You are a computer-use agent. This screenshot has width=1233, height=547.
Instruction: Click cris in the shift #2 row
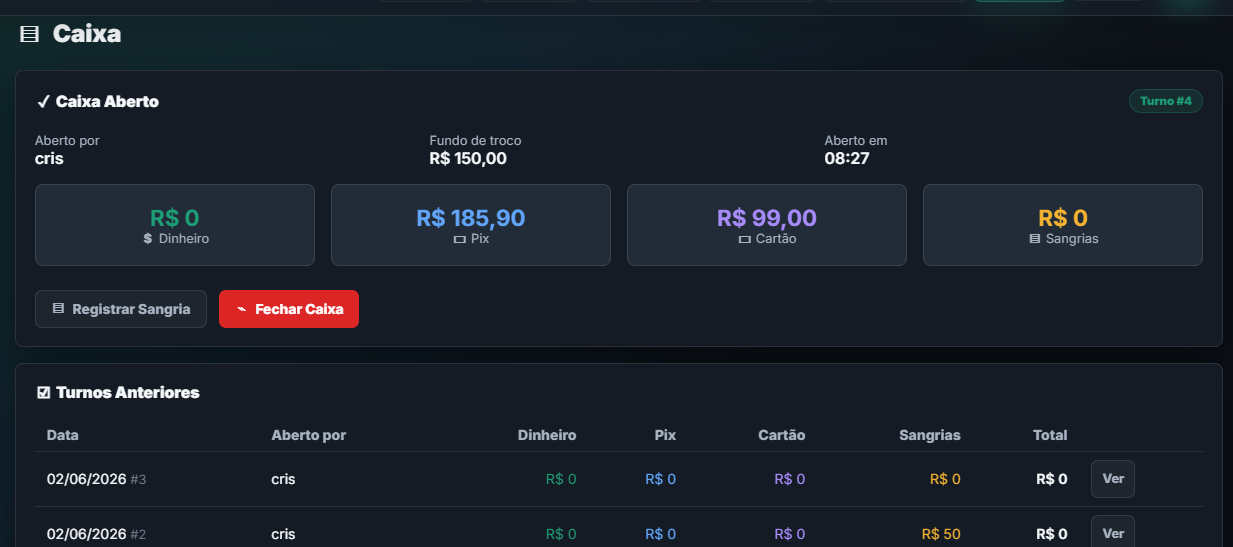coord(283,534)
